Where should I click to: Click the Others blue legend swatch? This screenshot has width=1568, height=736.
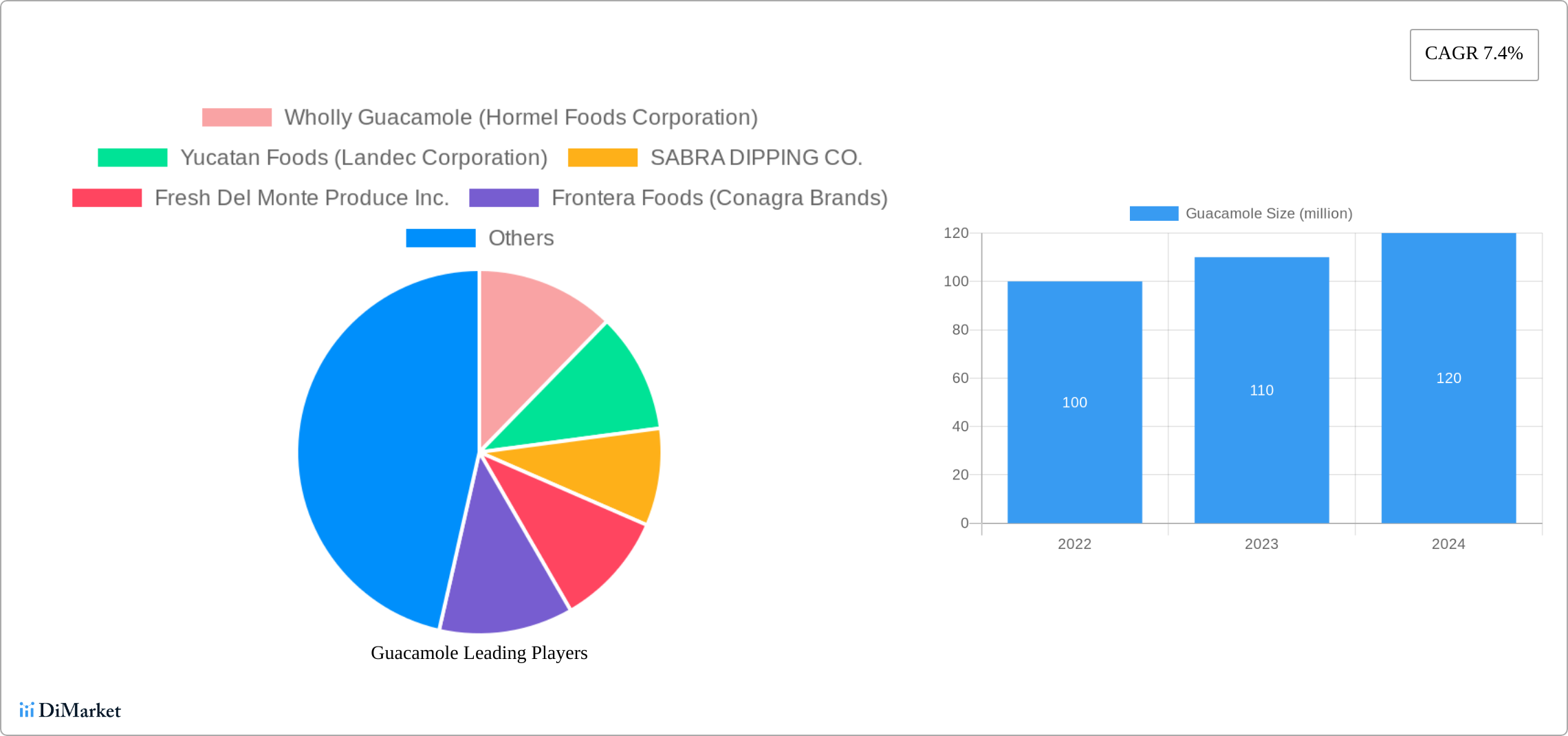pos(440,238)
